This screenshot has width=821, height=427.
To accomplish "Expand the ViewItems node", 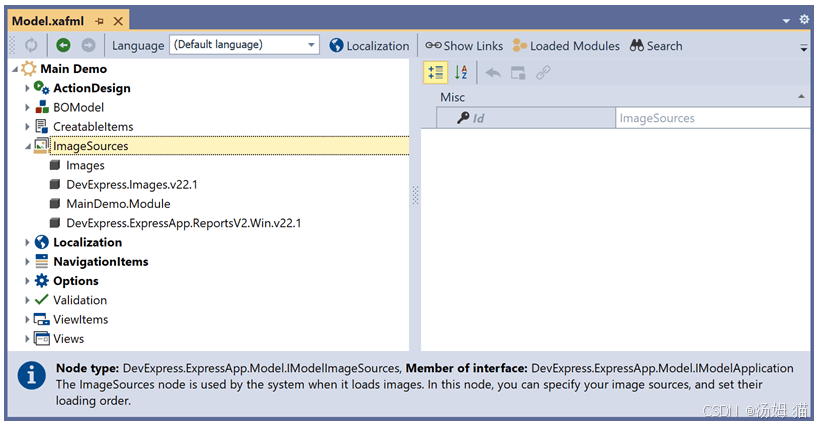I will click(x=27, y=320).
